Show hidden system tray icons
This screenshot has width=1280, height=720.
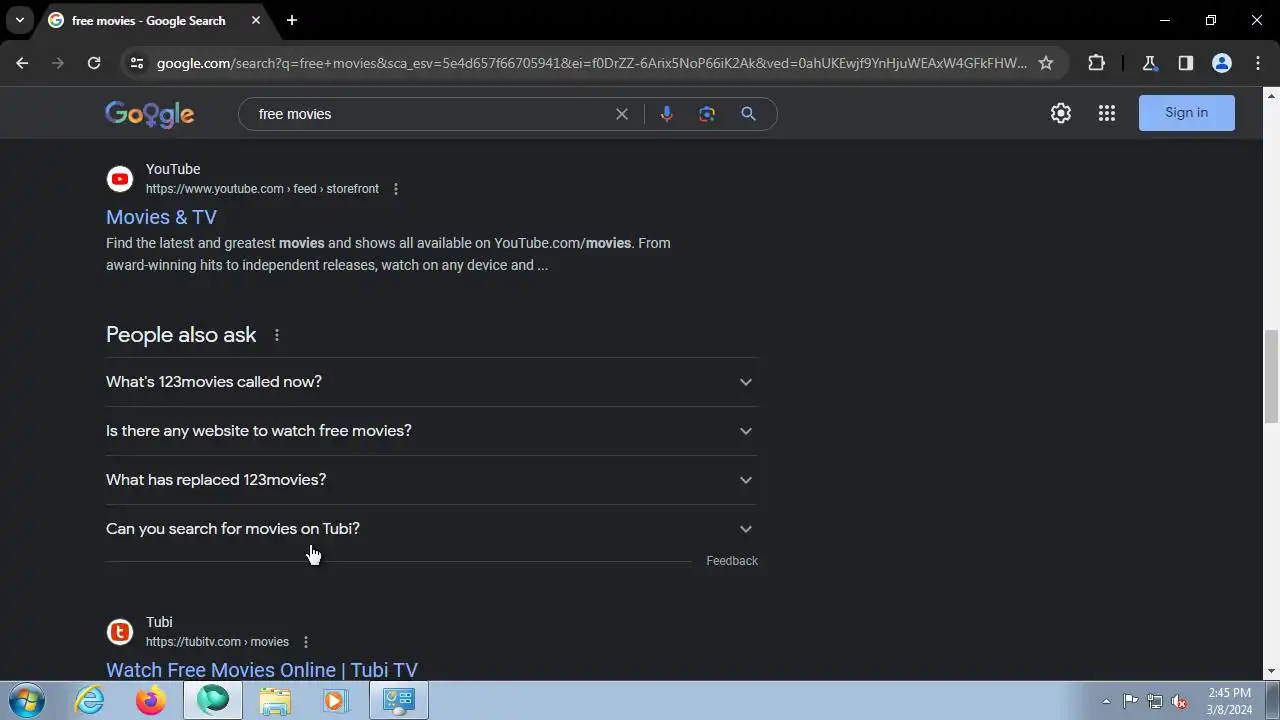pyautogui.click(x=1106, y=701)
